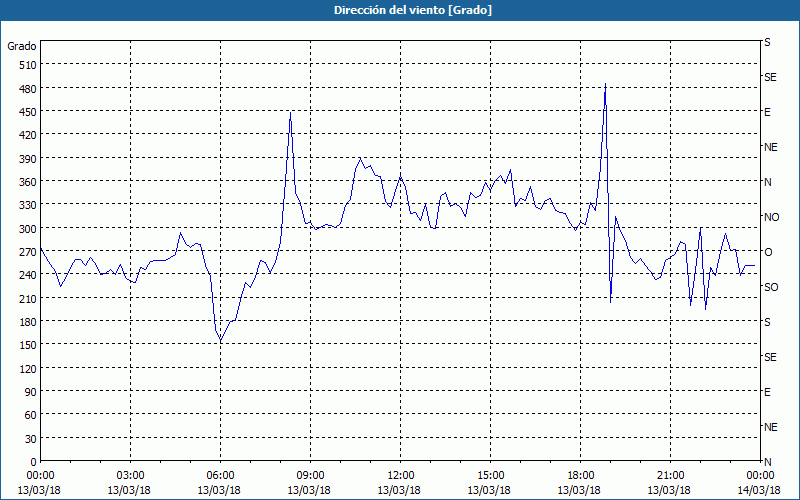
Task: Click the 13/03/18 date under 06:00
Action: 219,490
